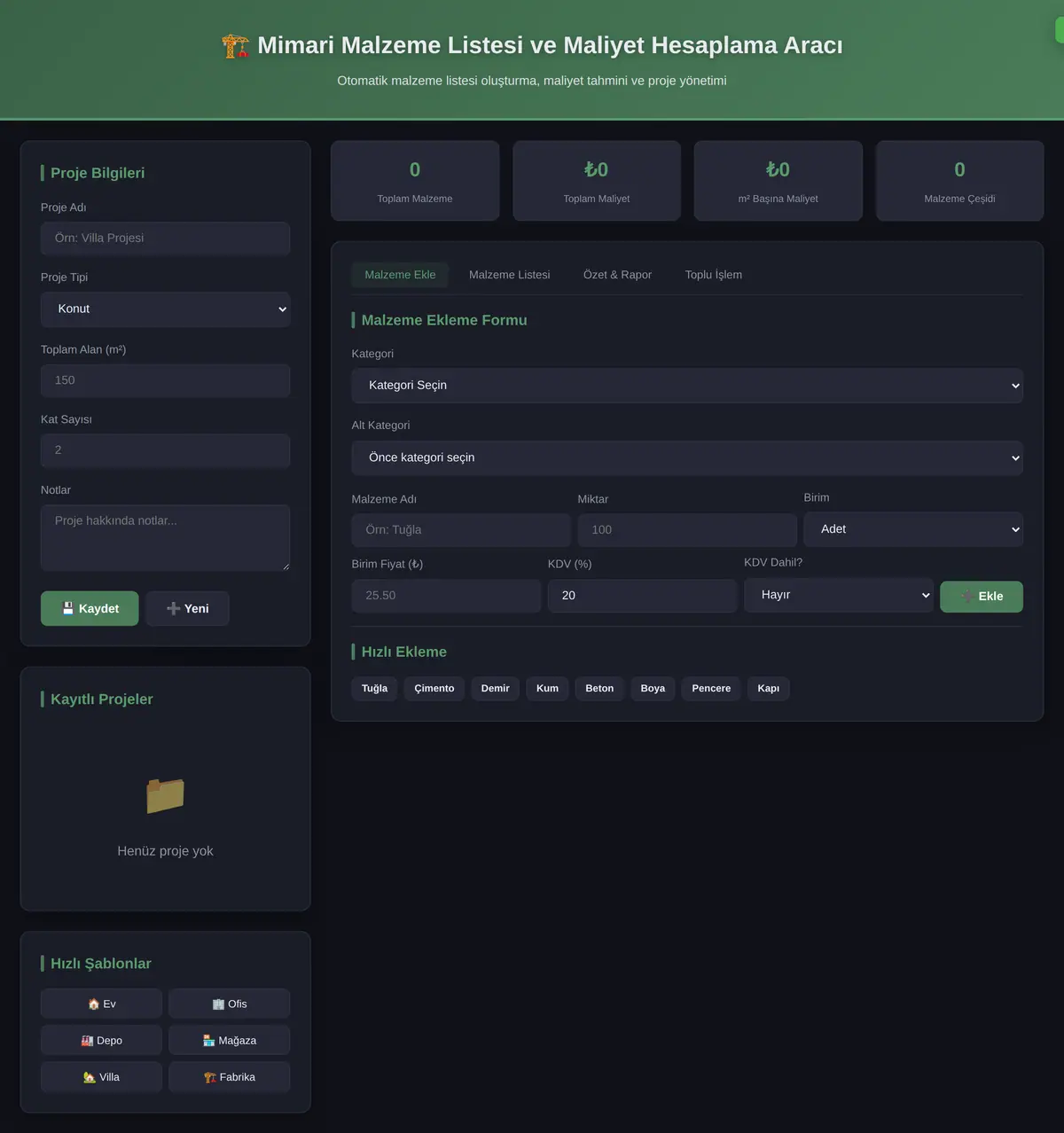Image resolution: width=1064 pixels, height=1133 pixels.
Task: Click the Demir quick-add button
Action: (496, 689)
